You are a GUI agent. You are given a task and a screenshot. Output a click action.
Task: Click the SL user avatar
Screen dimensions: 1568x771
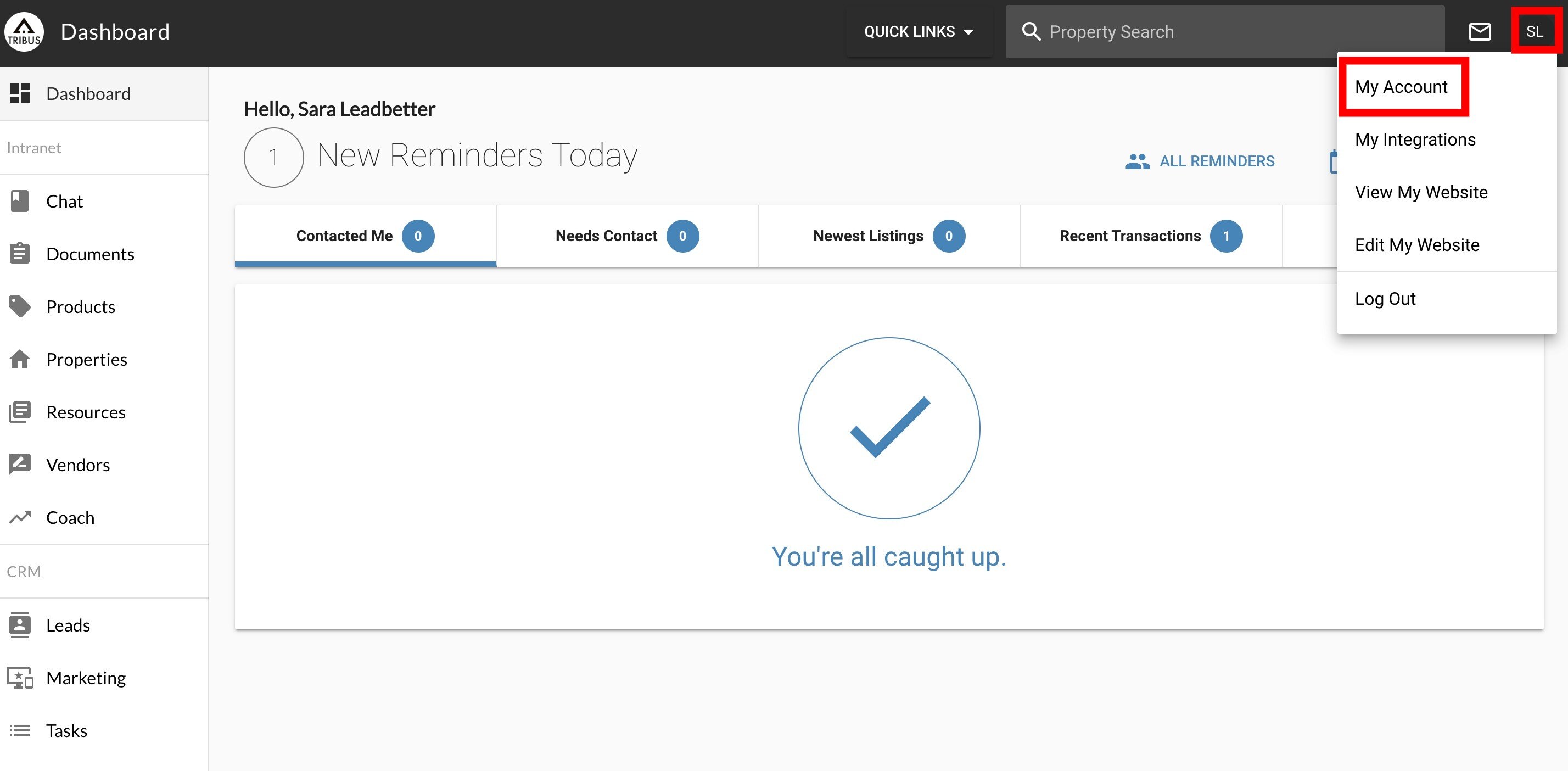pos(1534,32)
